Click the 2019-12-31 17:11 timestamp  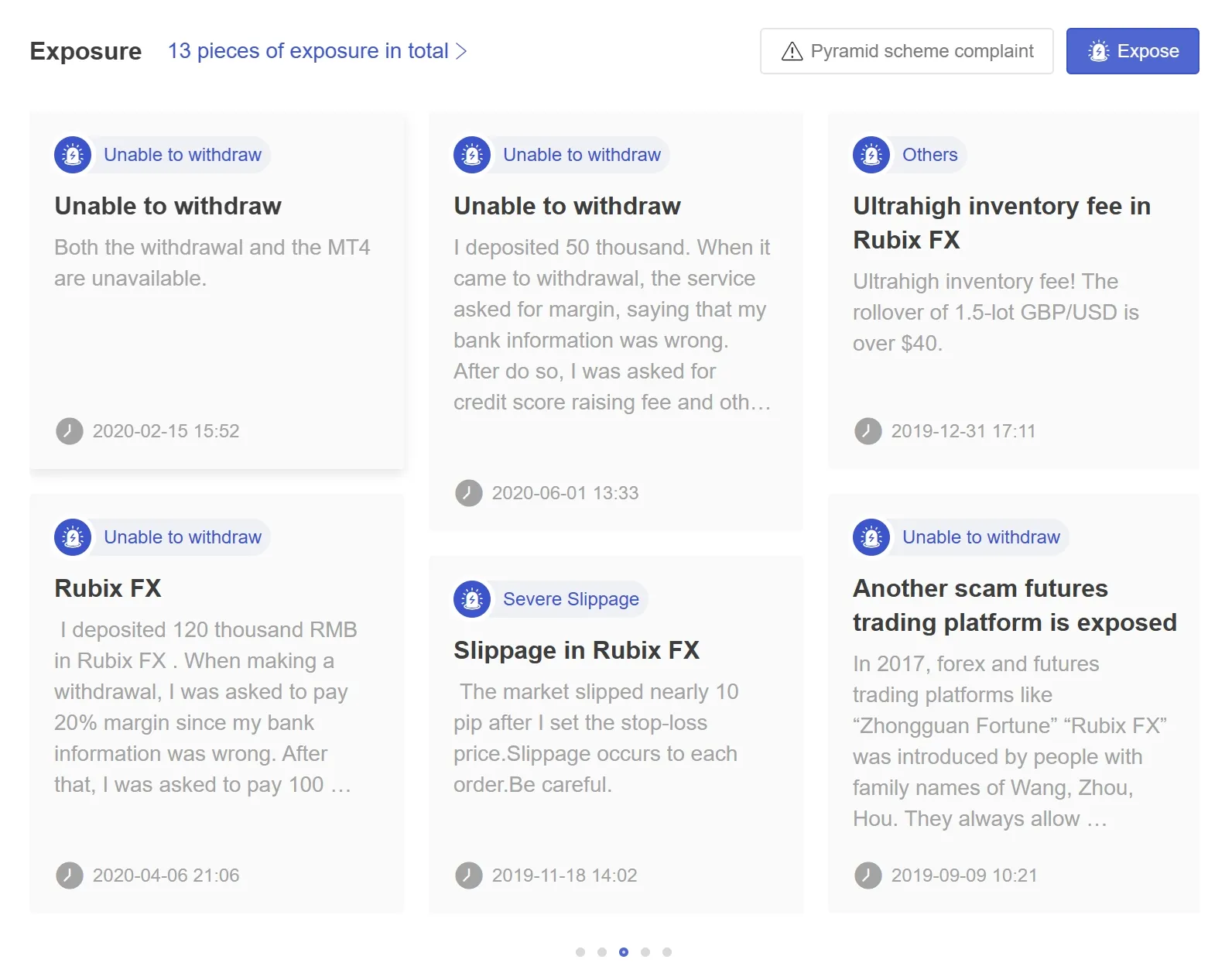[963, 431]
